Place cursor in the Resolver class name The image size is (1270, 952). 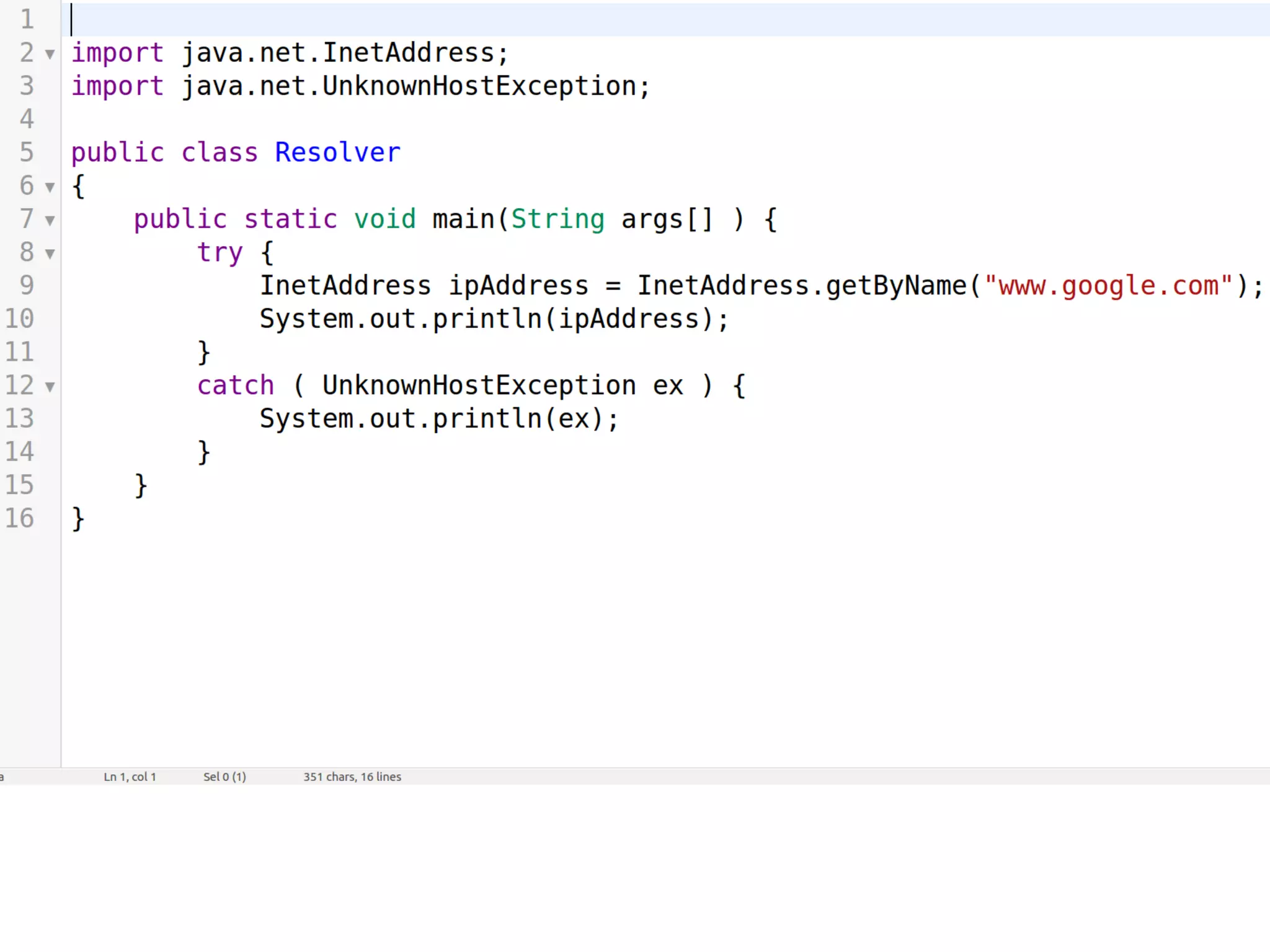pos(337,152)
